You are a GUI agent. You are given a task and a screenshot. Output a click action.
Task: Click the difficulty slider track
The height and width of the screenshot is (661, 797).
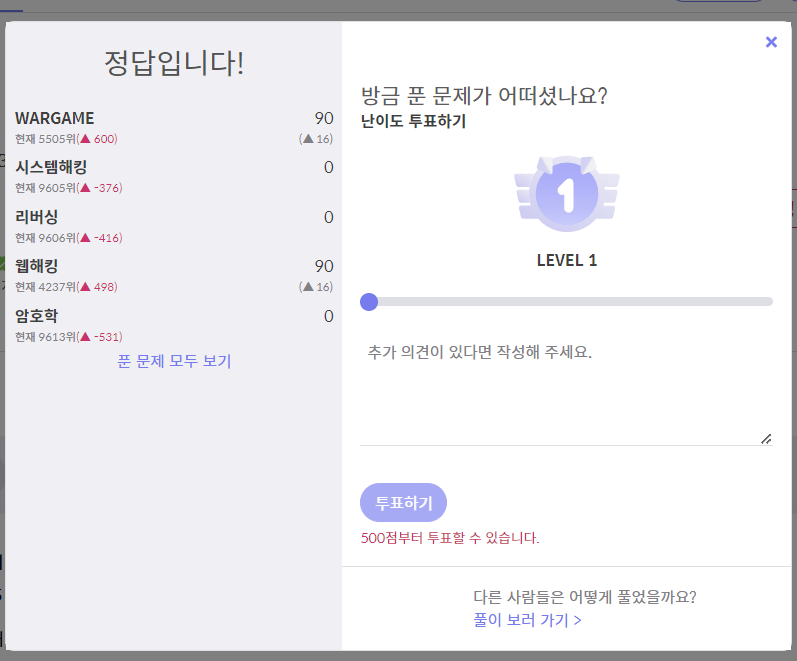pyautogui.click(x=566, y=302)
